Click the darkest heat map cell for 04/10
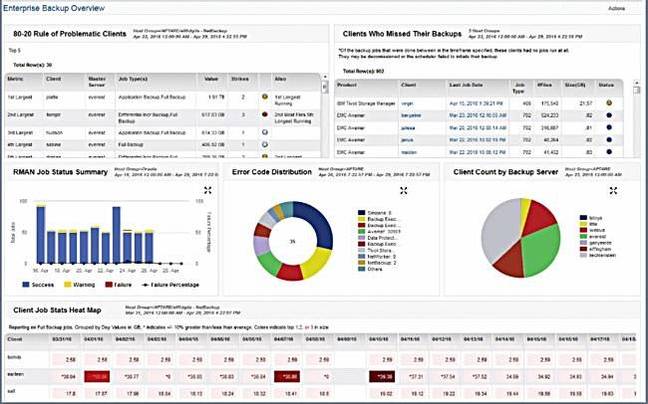This screenshot has width=648, height=404. pos(382,376)
